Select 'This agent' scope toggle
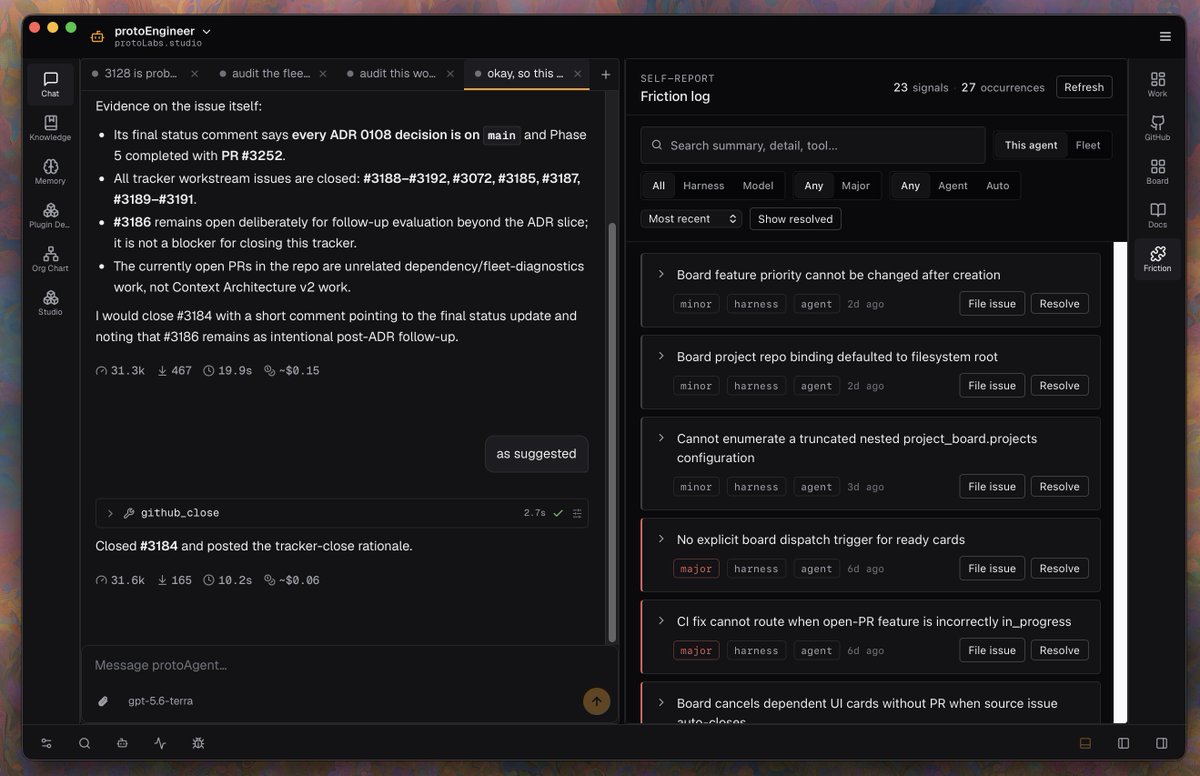The height and width of the screenshot is (776, 1200). tap(1030, 145)
